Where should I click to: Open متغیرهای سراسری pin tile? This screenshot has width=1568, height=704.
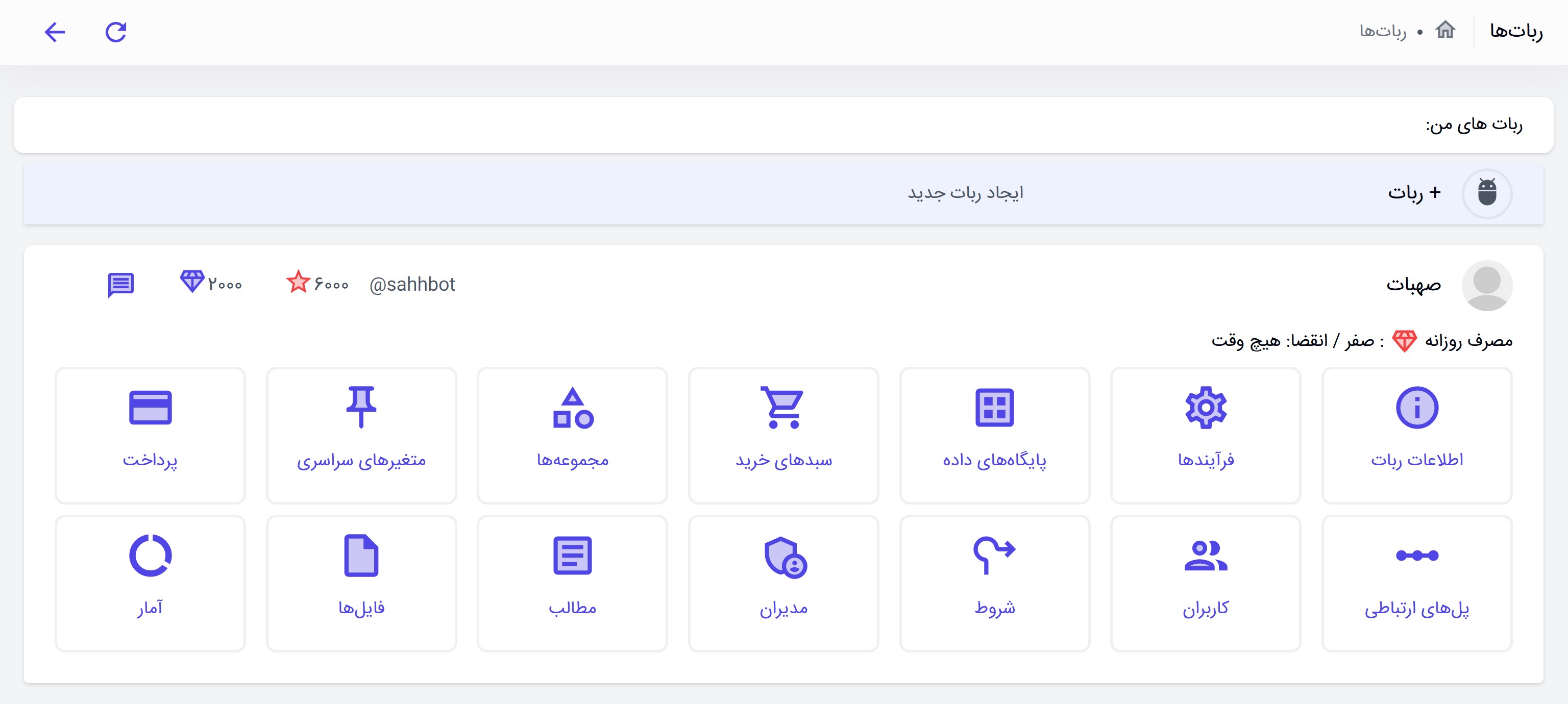coord(361,435)
